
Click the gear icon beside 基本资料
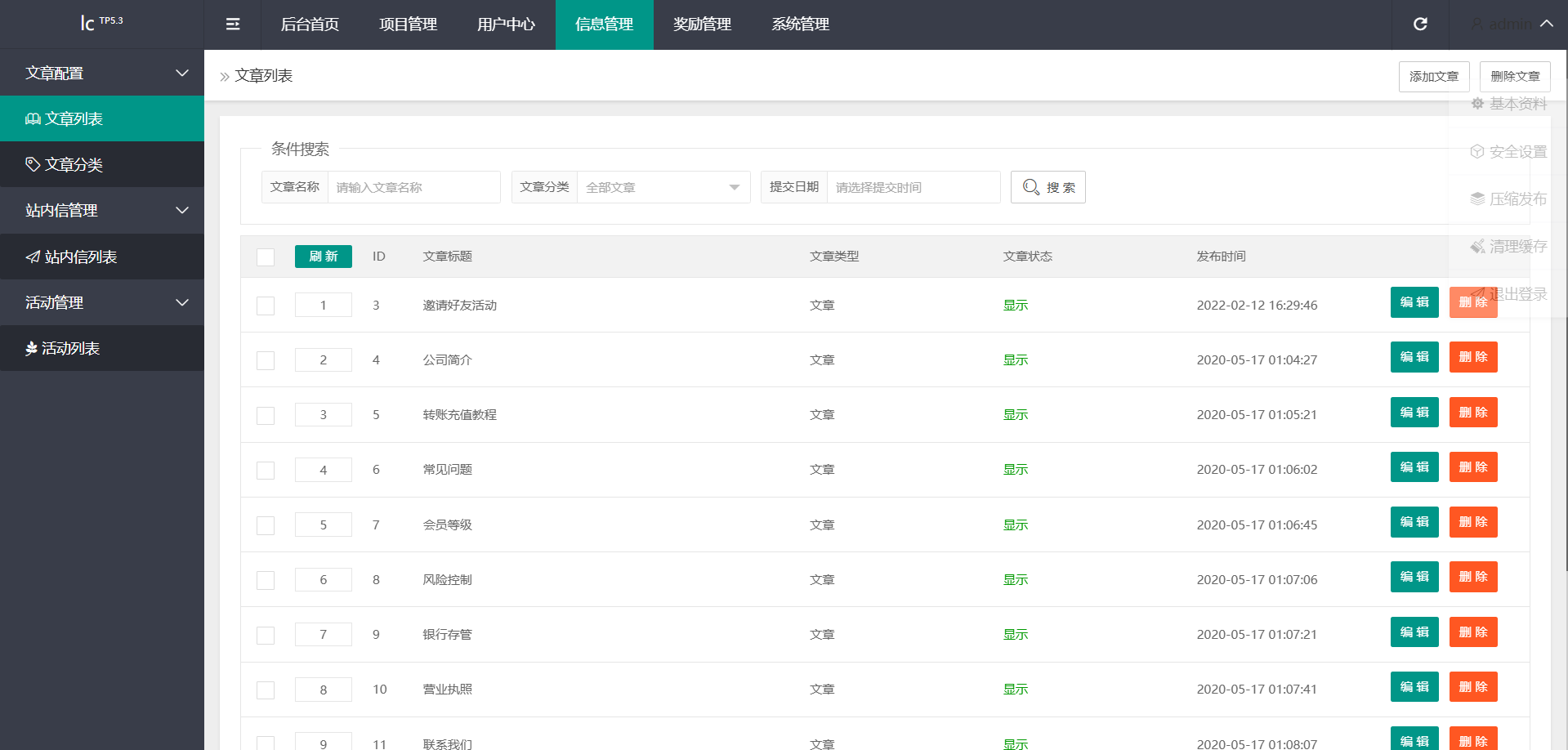coord(1477,104)
